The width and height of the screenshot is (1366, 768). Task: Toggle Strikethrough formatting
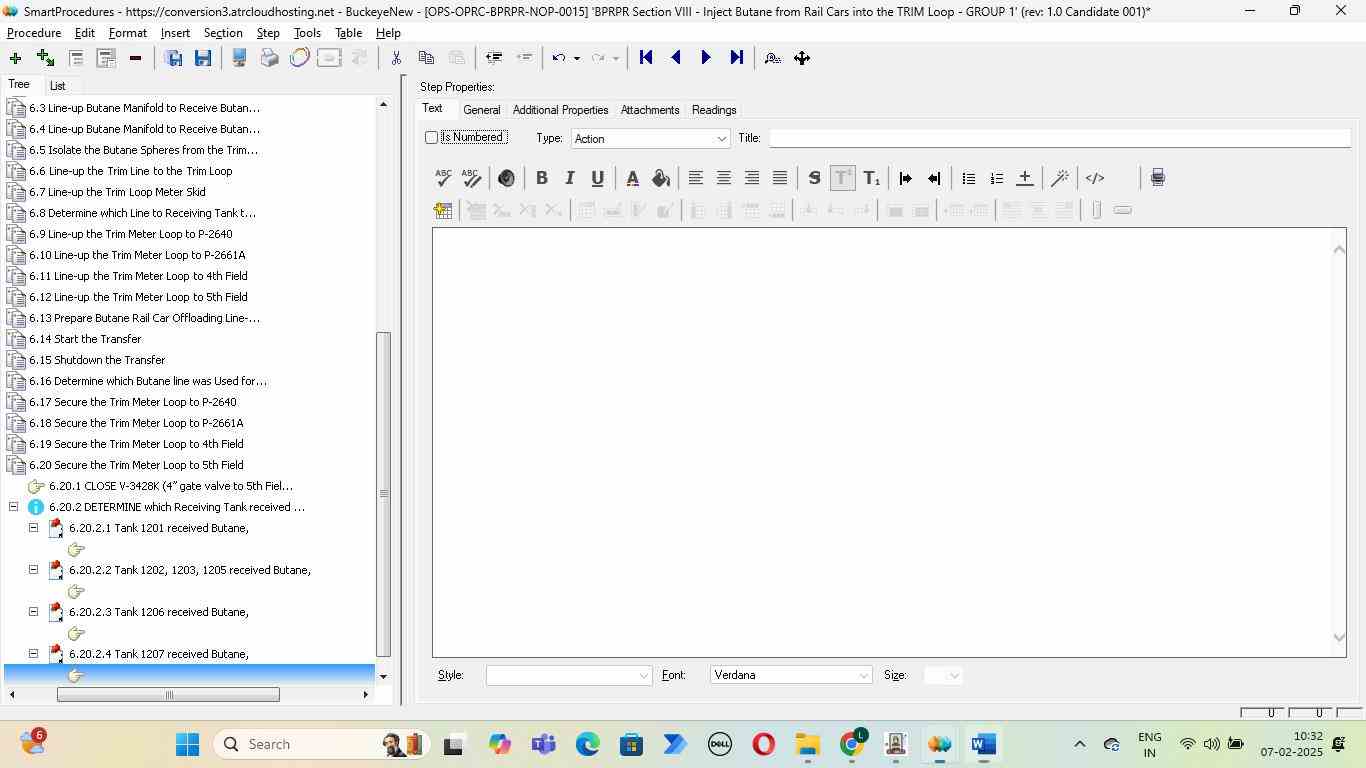(x=814, y=178)
